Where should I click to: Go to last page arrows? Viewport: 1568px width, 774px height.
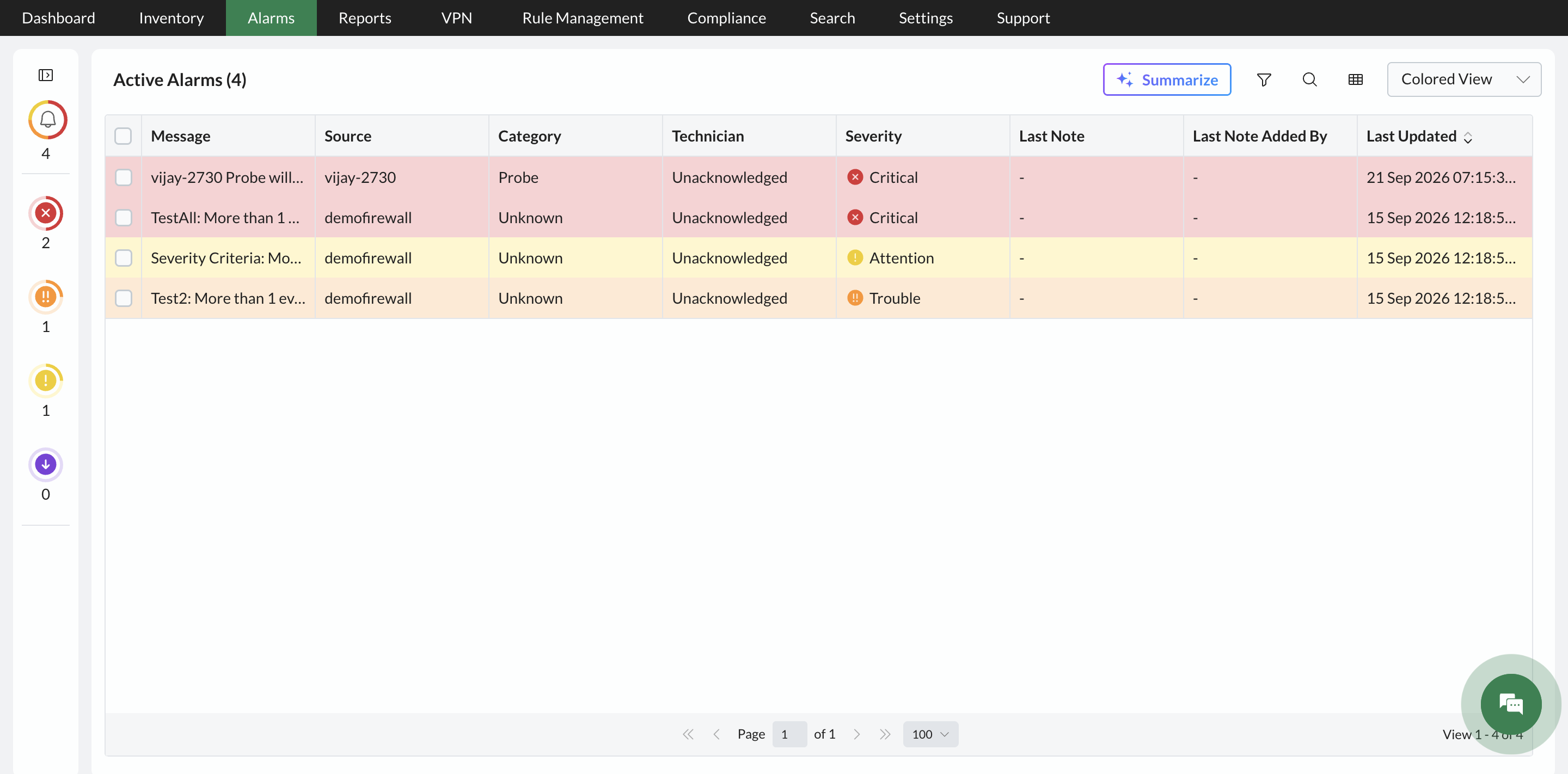click(x=885, y=734)
